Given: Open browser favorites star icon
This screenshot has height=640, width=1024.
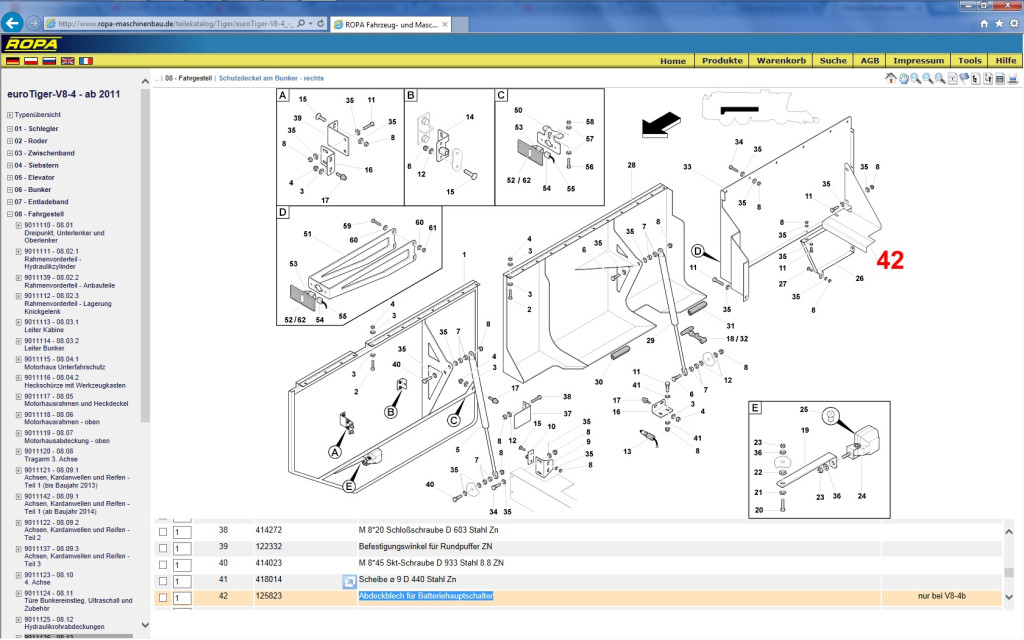Looking at the screenshot, I should point(999,24).
